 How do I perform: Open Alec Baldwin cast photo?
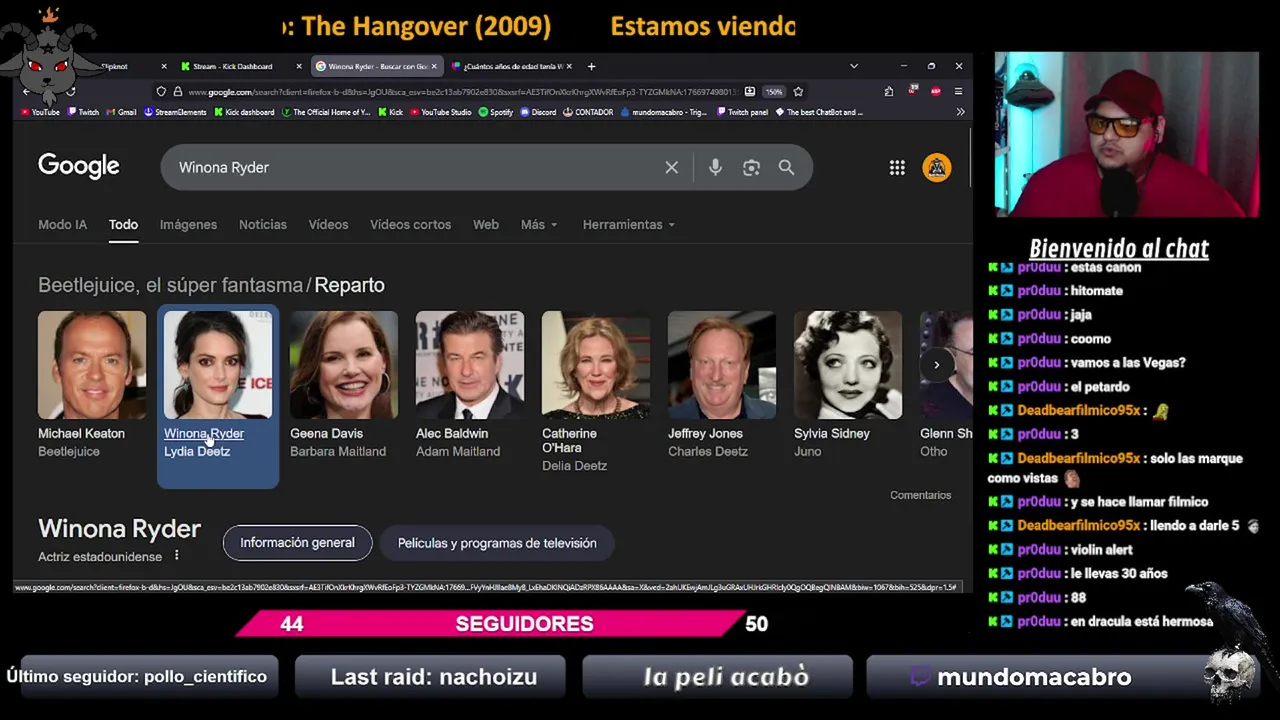(x=470, y=365)
